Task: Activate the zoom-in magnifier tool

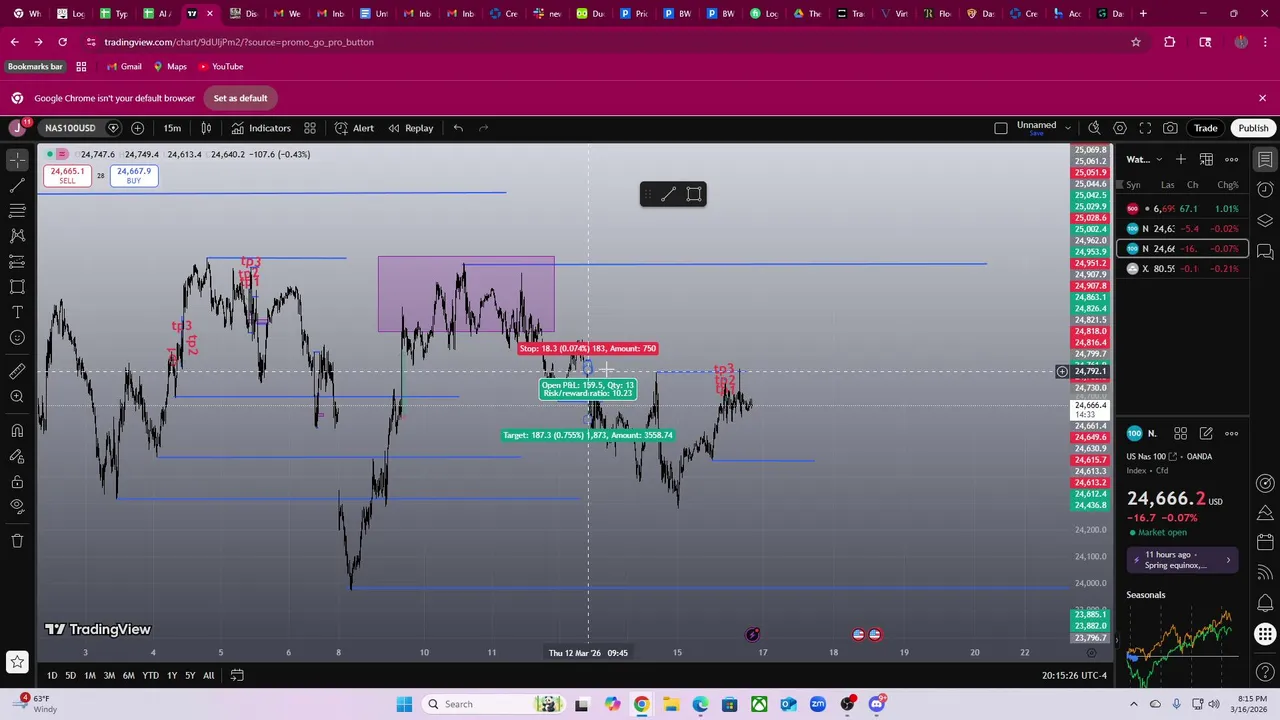Action: [17, 397]
